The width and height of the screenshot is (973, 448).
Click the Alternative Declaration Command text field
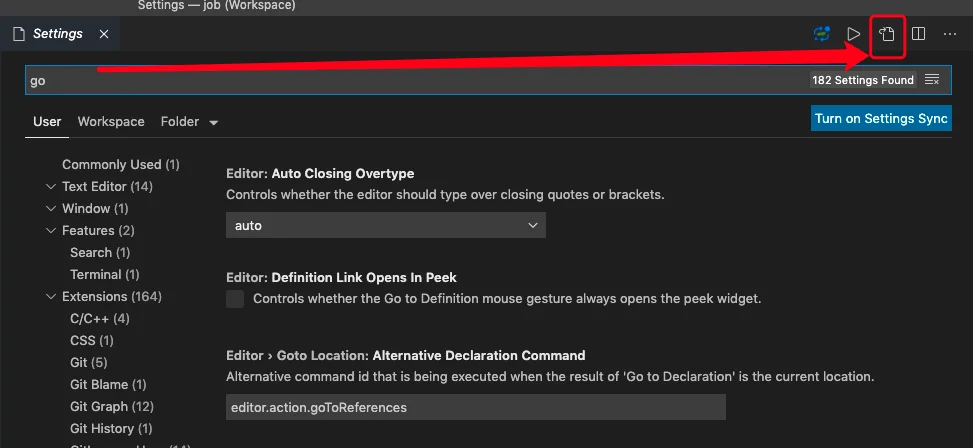pos(476,408)
